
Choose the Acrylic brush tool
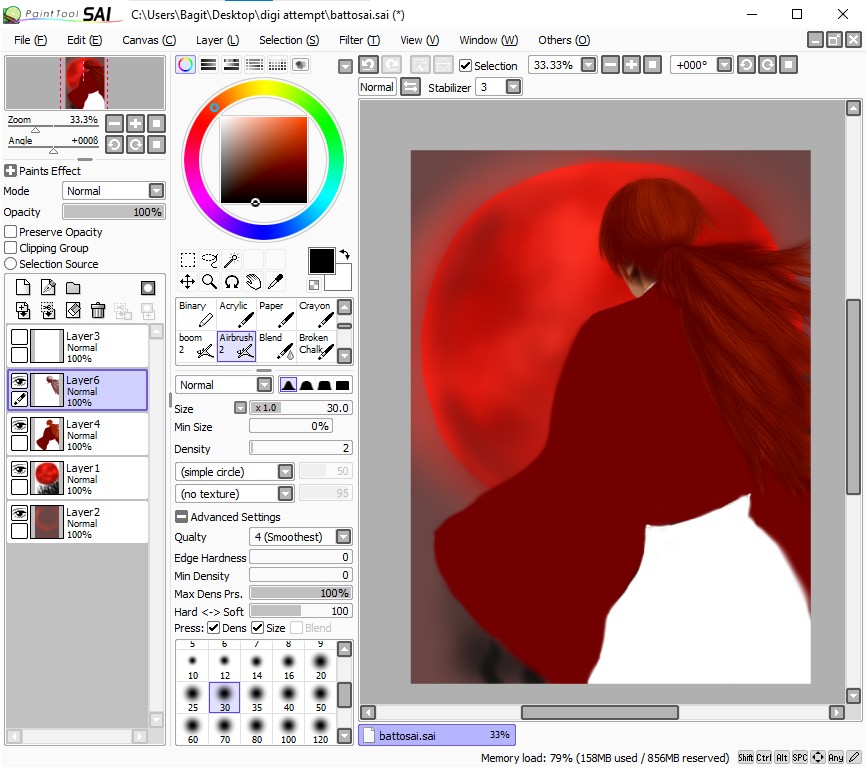pos(236,314)
